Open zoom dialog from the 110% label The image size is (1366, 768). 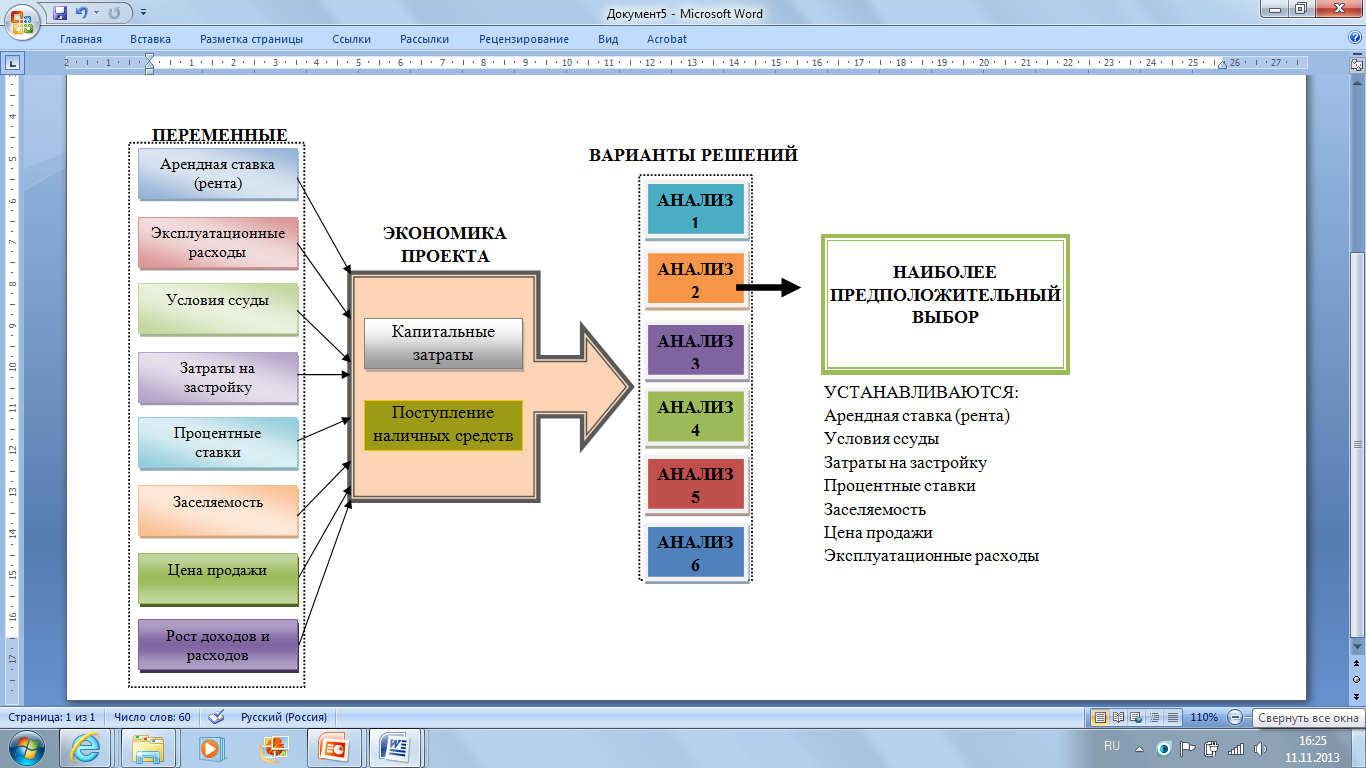(1204, 717)
